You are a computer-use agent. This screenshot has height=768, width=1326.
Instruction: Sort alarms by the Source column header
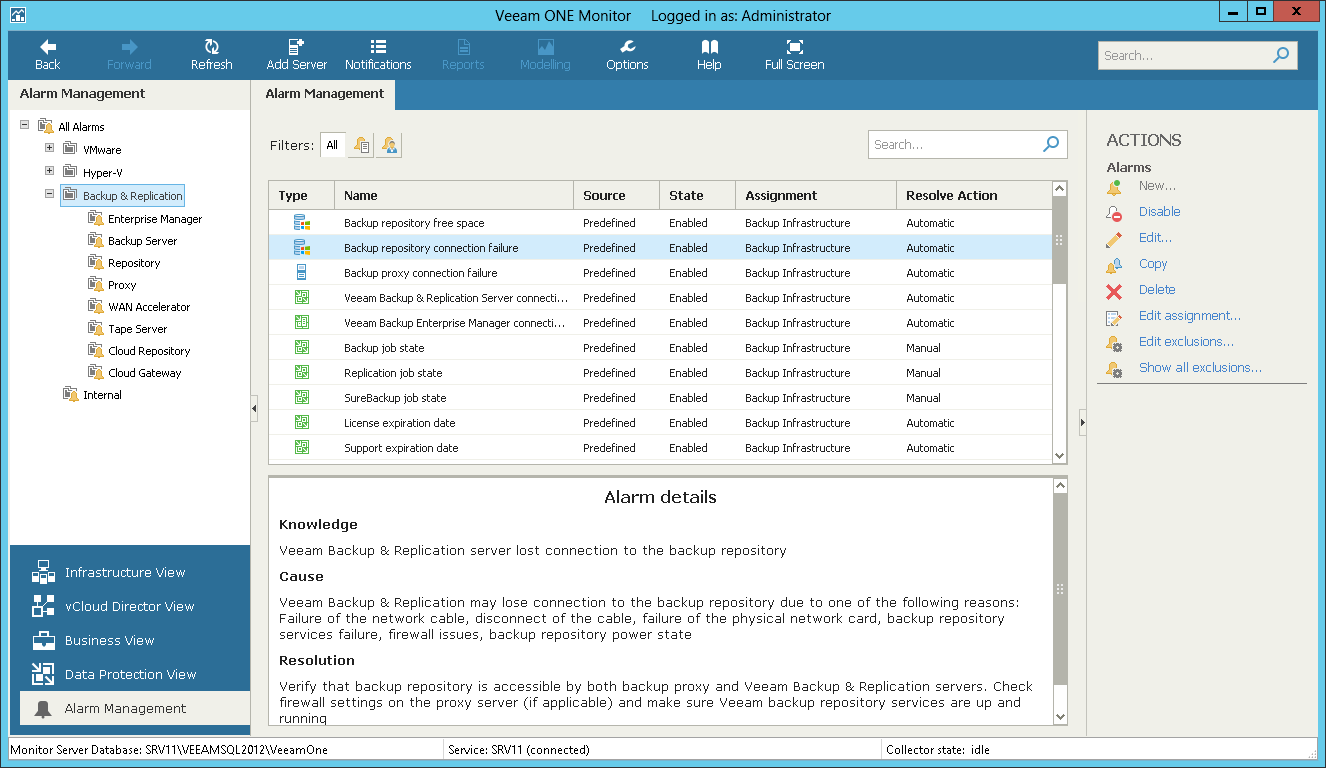pyautogui.click(x=616, y=196)
